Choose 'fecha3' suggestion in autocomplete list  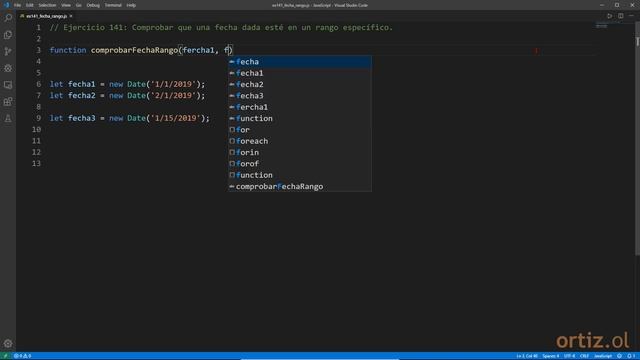click(300, 96)
